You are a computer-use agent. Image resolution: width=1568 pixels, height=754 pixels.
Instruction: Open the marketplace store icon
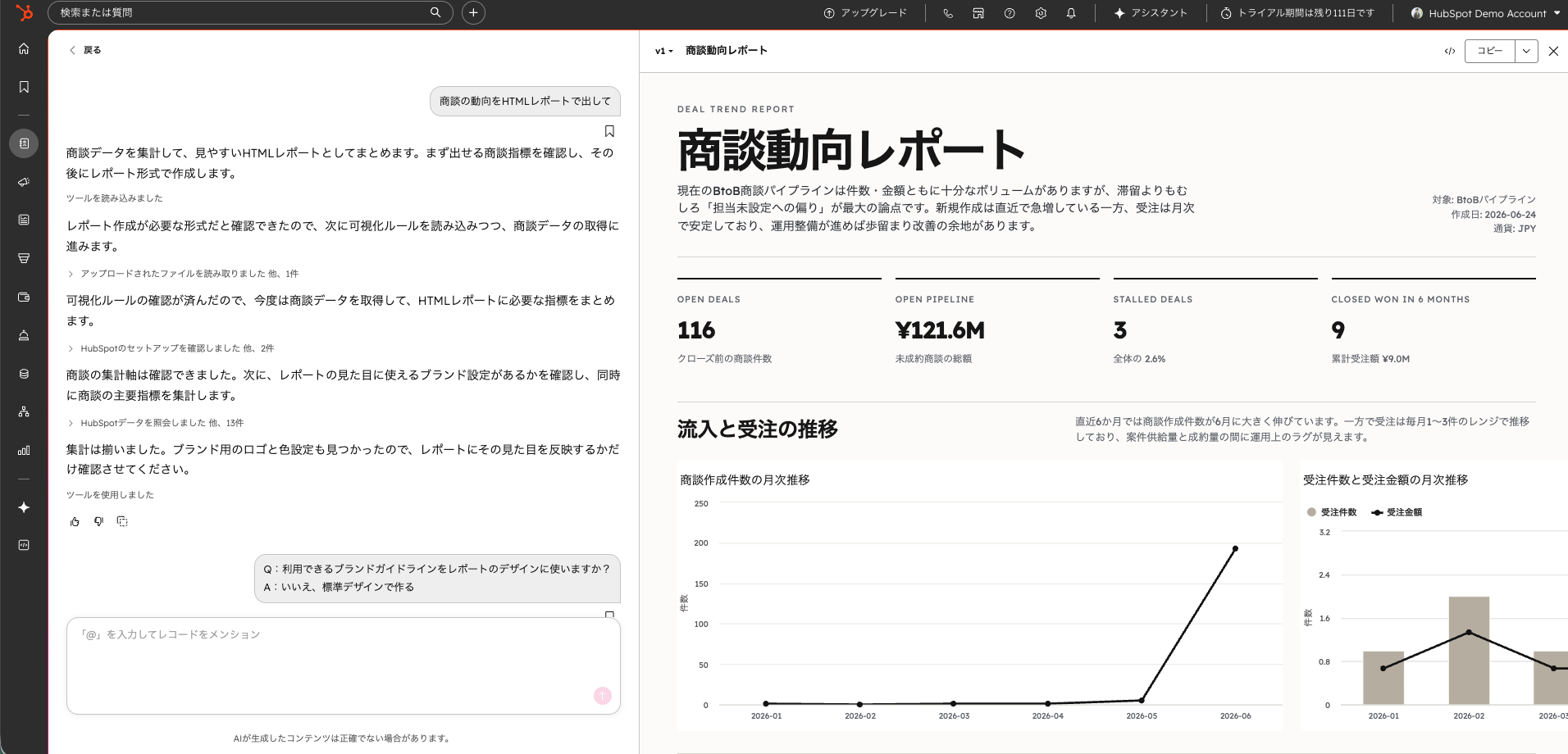pyautogui.click(x=978, y=13)
